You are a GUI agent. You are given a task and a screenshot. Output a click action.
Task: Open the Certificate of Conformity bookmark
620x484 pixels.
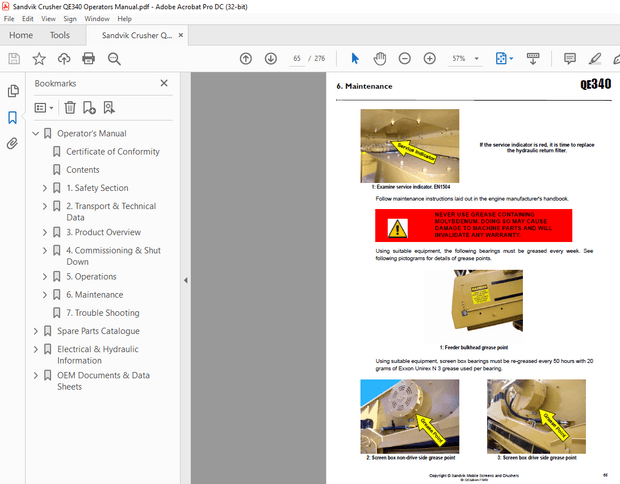[113, 152]
